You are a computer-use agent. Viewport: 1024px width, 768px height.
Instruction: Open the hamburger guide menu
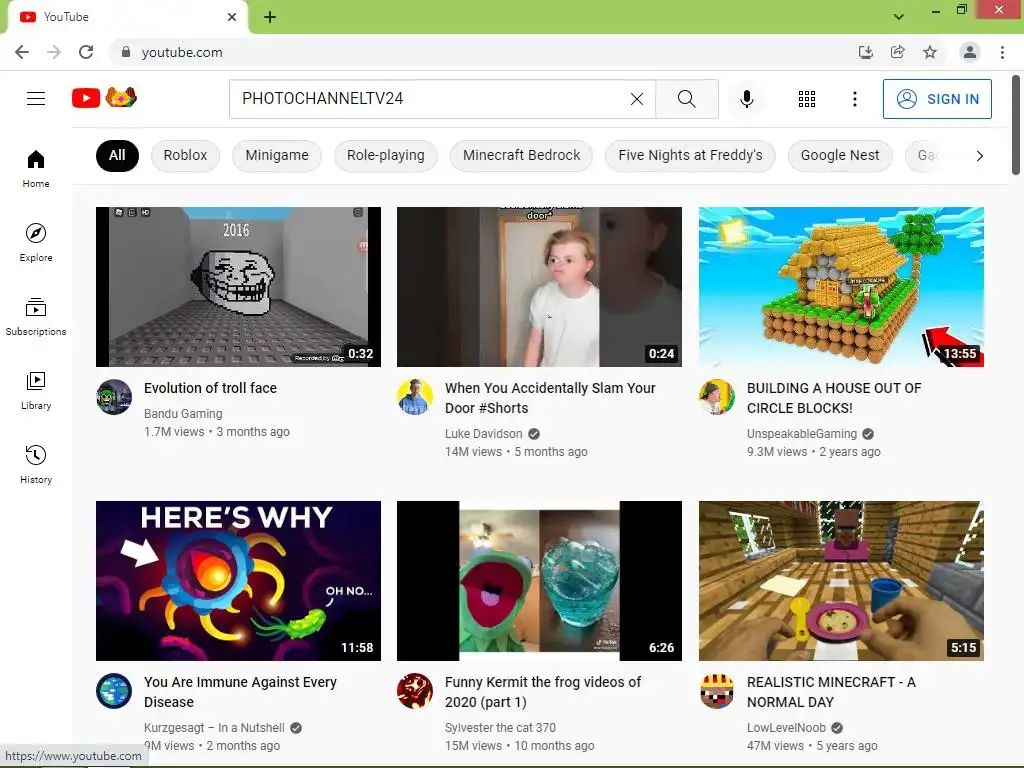[x=36, y=99]
